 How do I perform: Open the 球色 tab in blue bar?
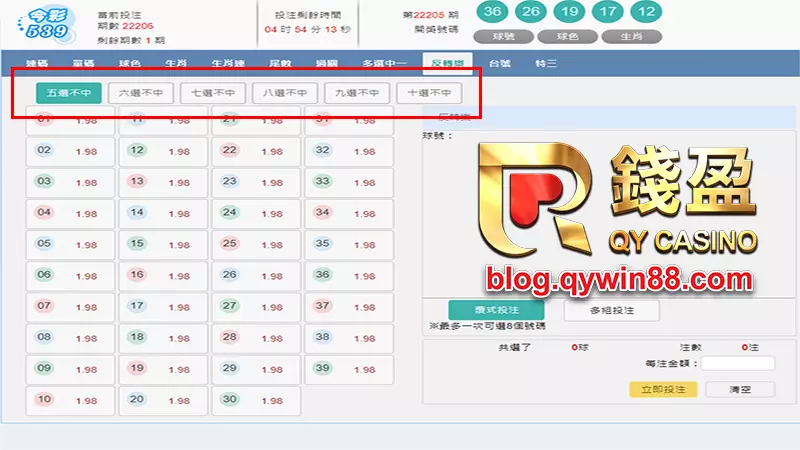[130, 63]
